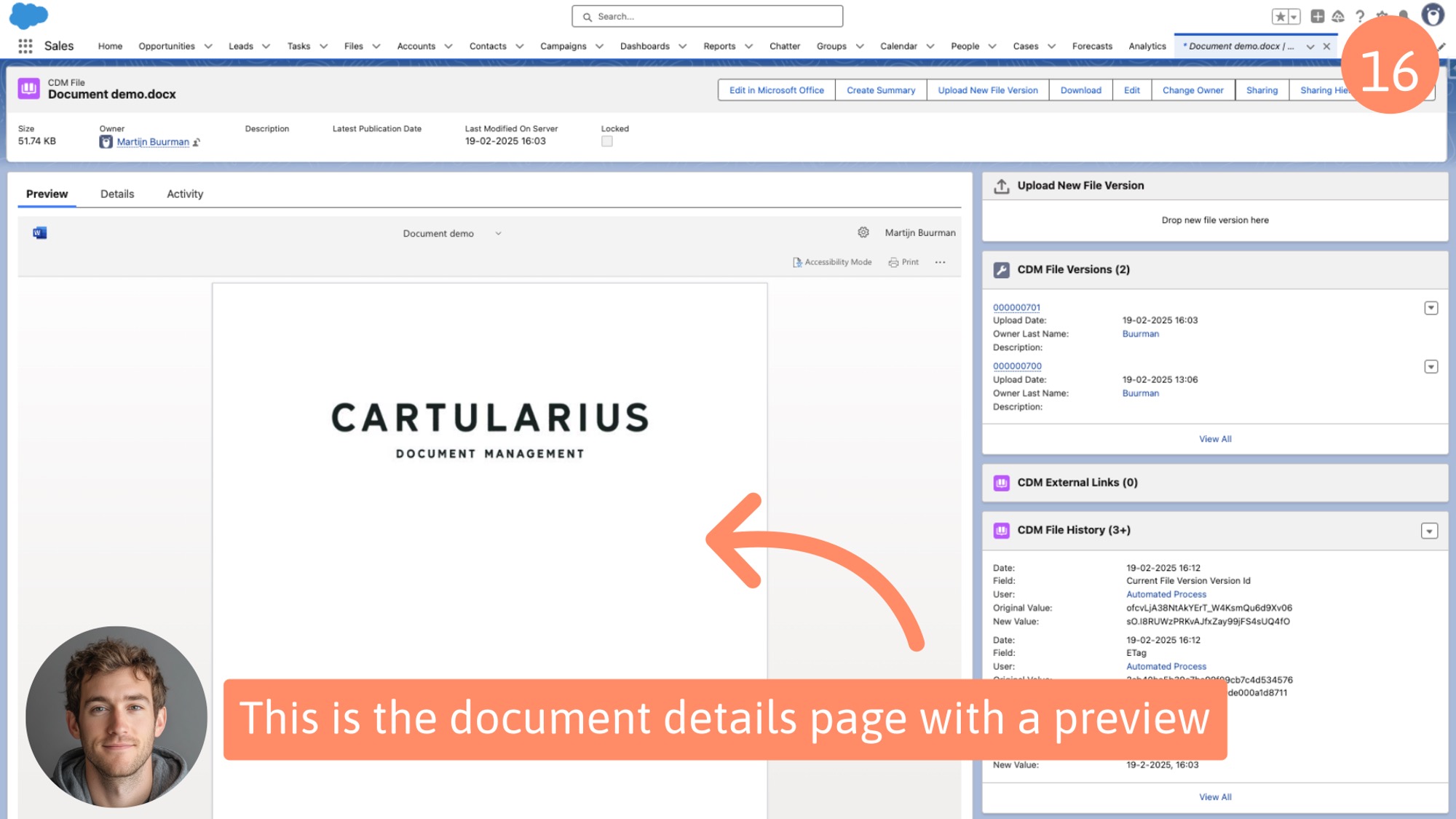Open the CDM External Links (0) heading link

point(1077,483)
